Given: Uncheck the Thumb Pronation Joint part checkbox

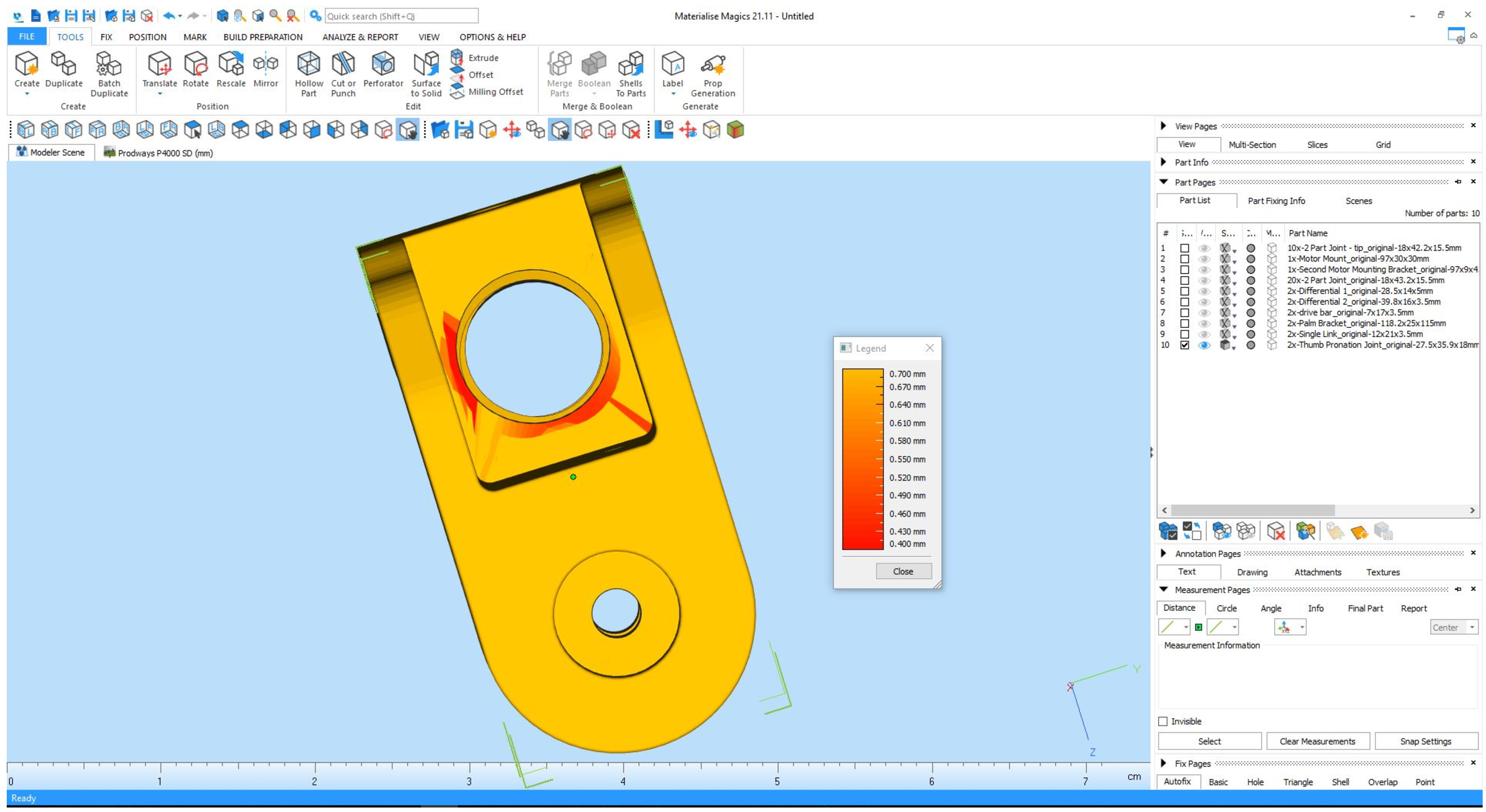Looking at the screenshot, I should [1184, 345].
